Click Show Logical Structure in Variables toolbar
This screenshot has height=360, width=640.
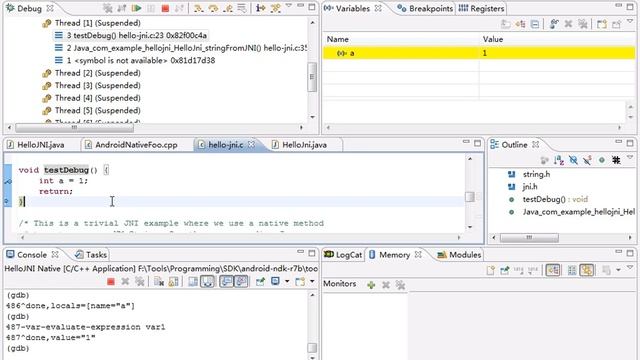520,24
